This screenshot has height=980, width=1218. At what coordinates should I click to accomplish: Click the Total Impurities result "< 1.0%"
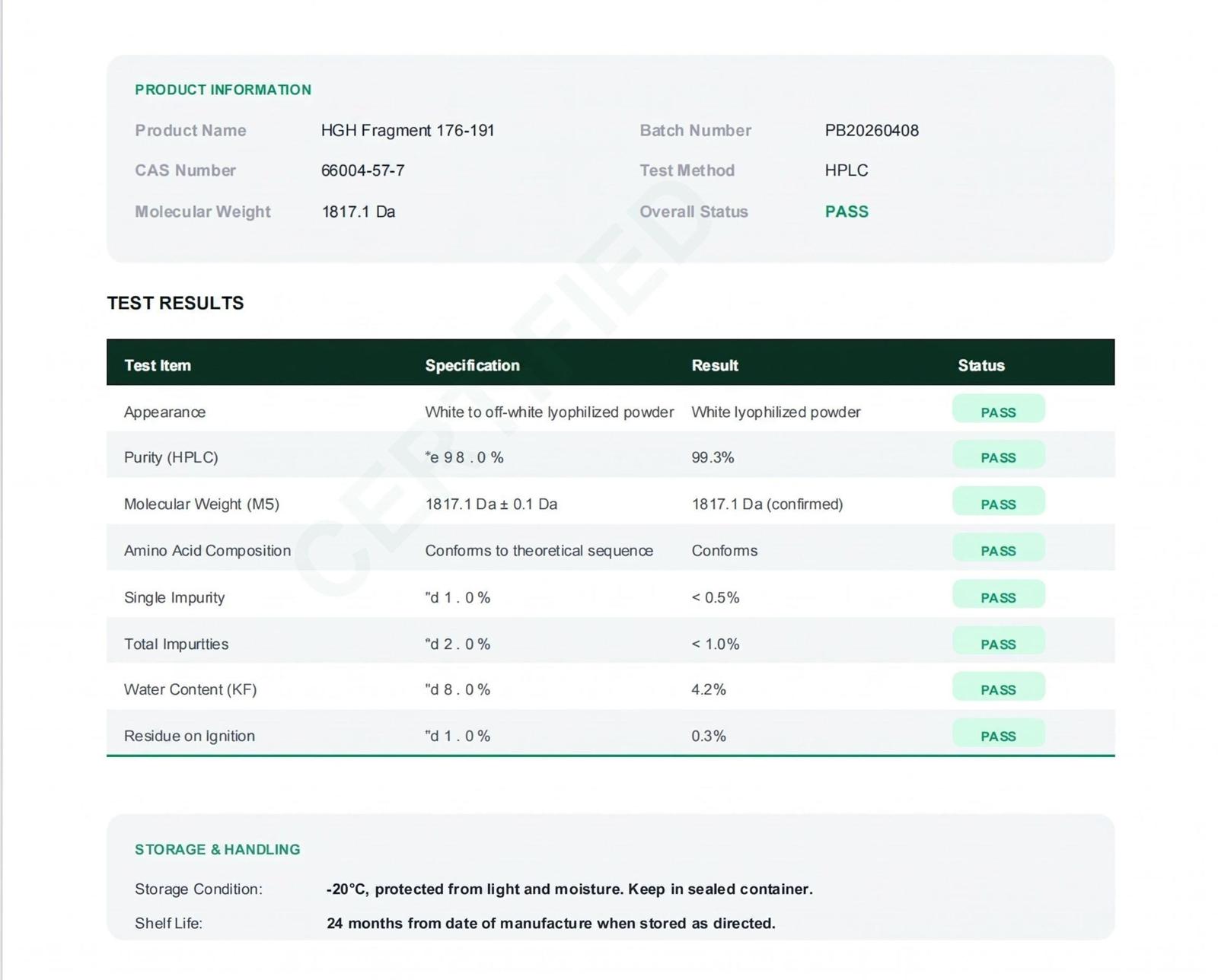[x=715, y=644]
